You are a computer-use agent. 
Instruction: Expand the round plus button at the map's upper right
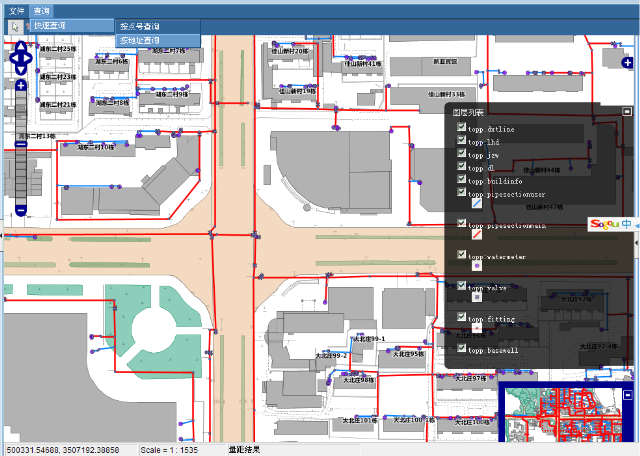point(627,63)
